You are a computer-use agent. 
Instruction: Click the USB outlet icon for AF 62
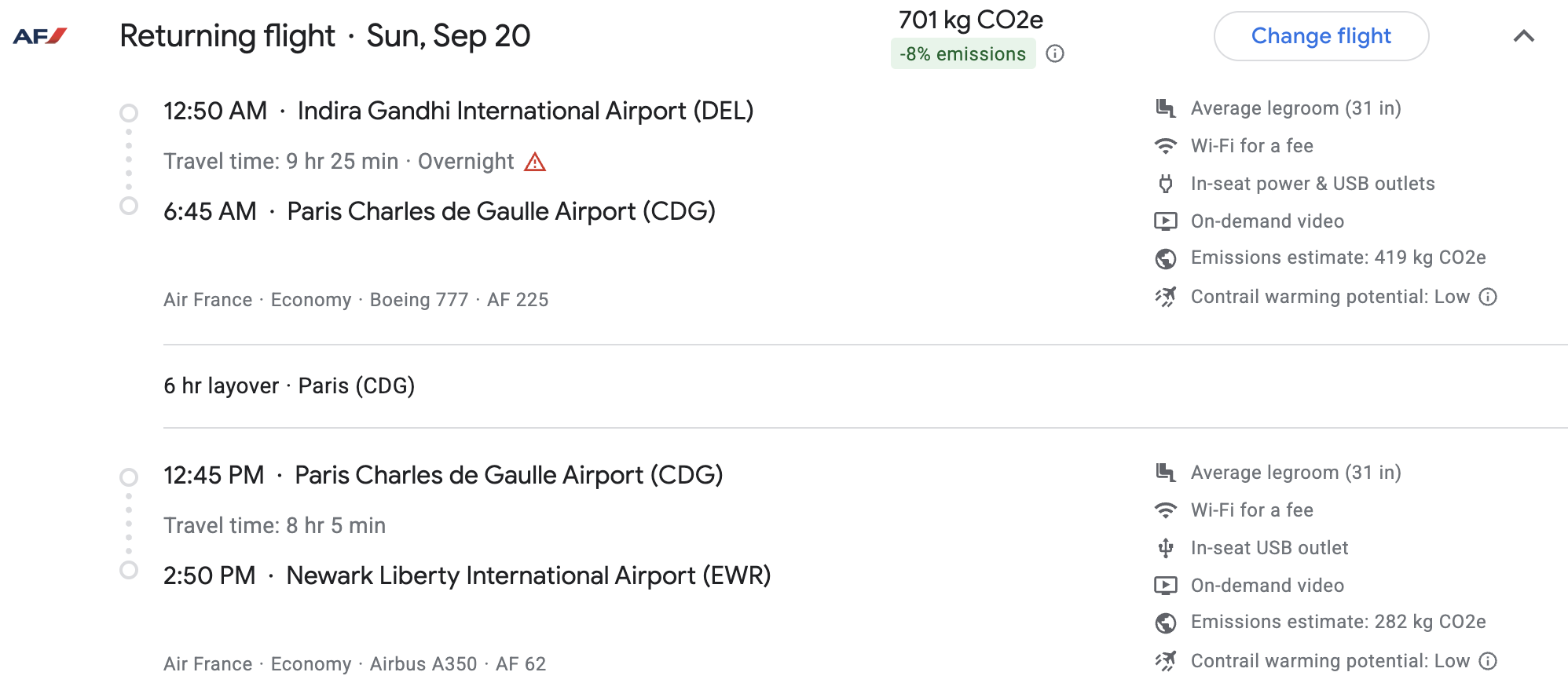tap(1166, 548)
